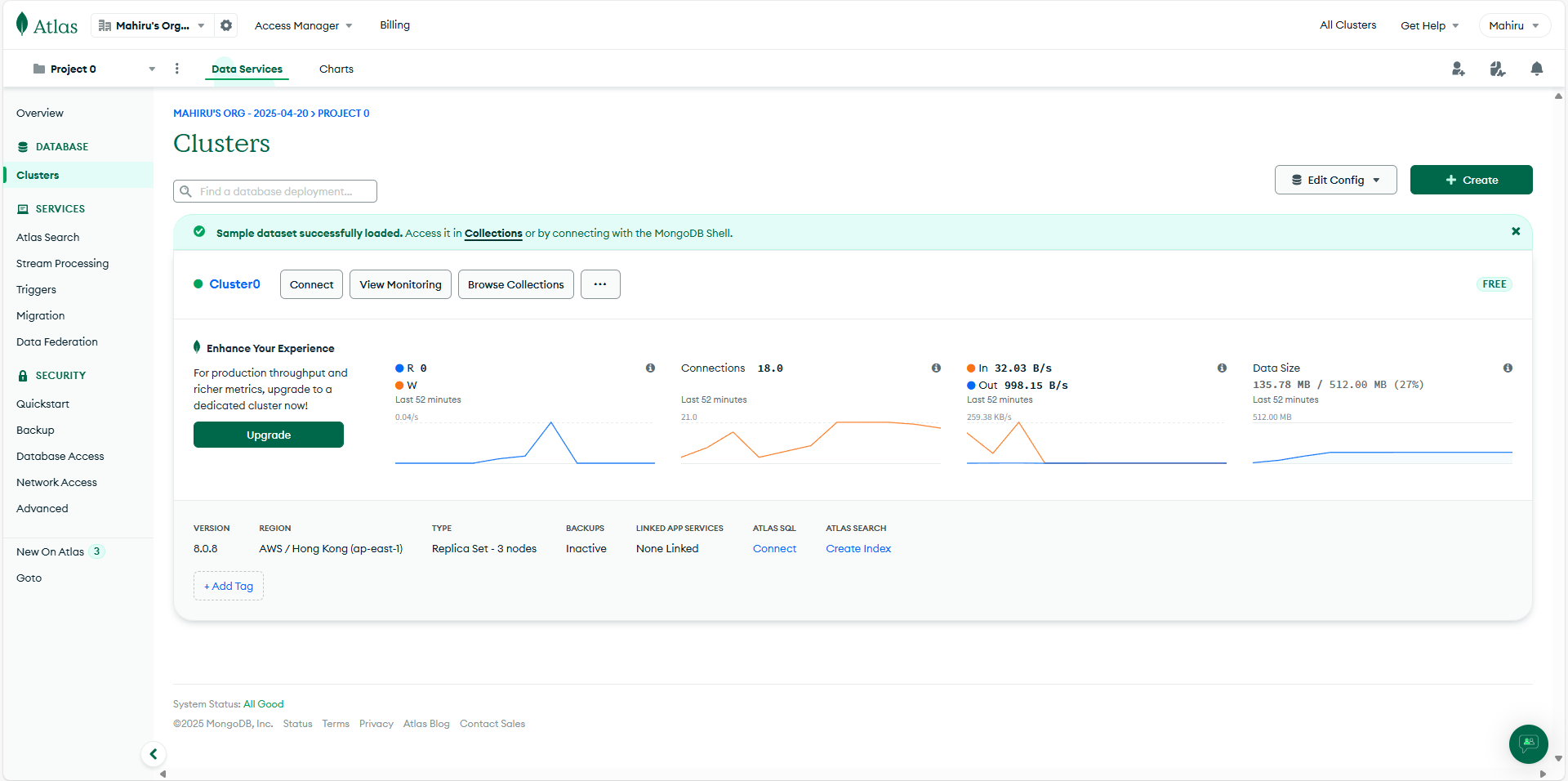Open Quickstart under Security
This screenshot has width=1568, height=781.
point(42,404)
